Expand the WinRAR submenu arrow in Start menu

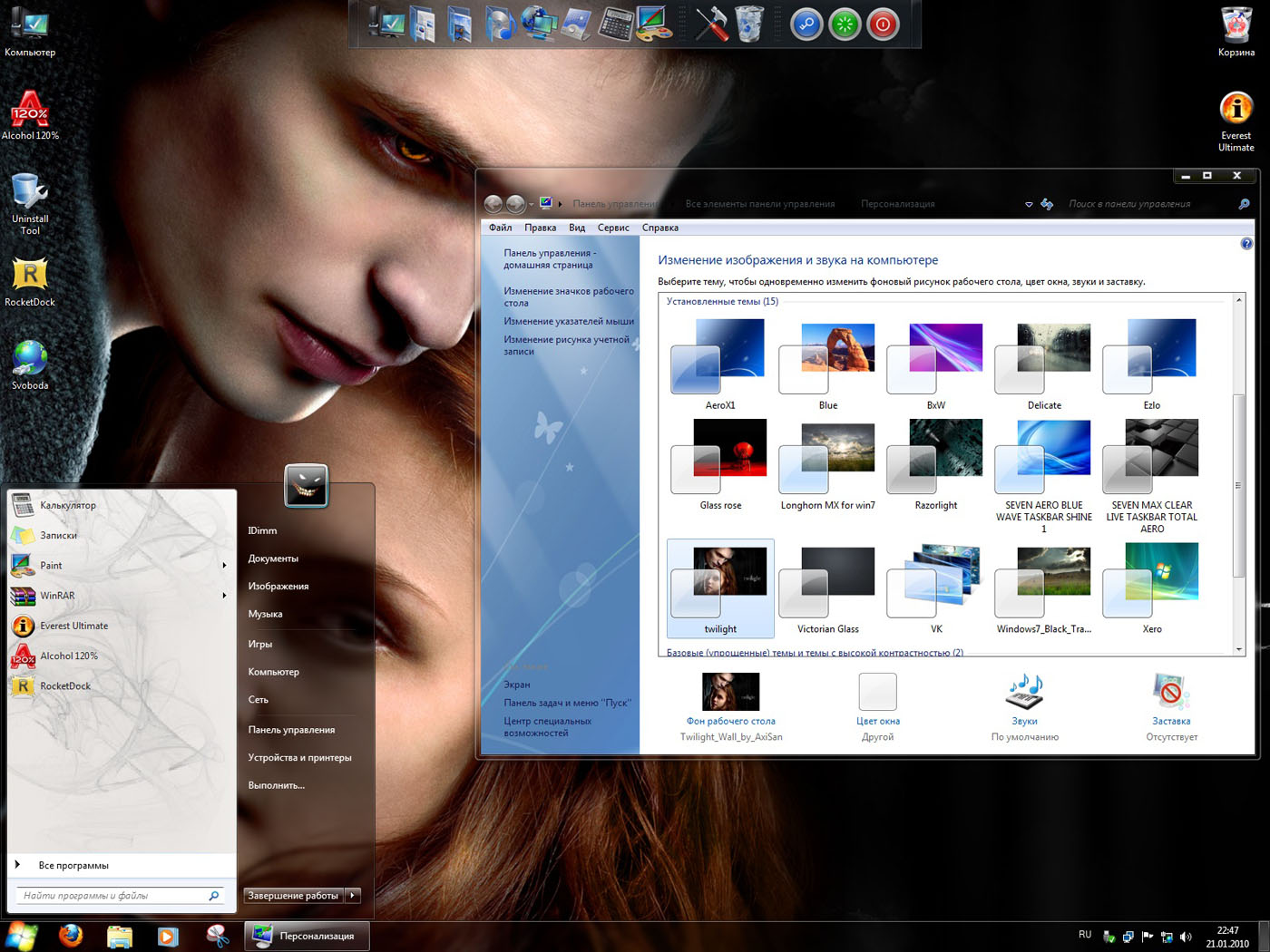(224, 596)
